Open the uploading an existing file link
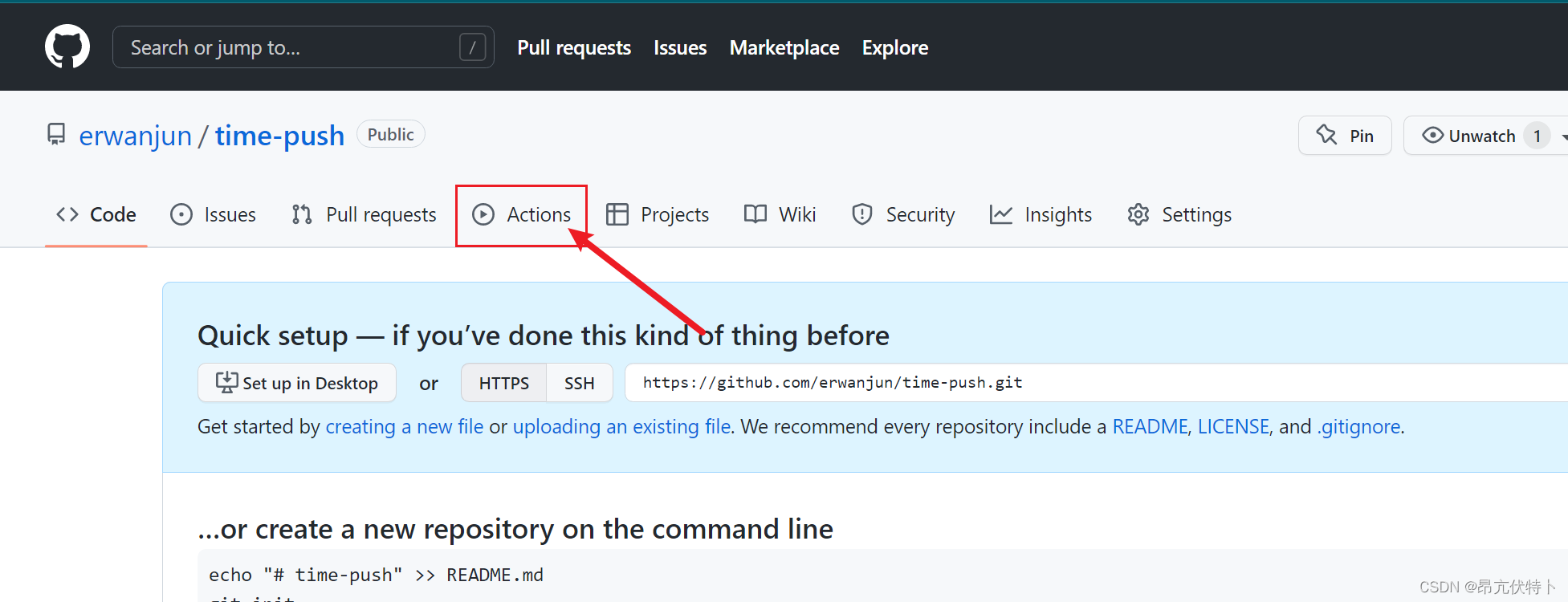 pyautogui.click(x=622, y=426)
